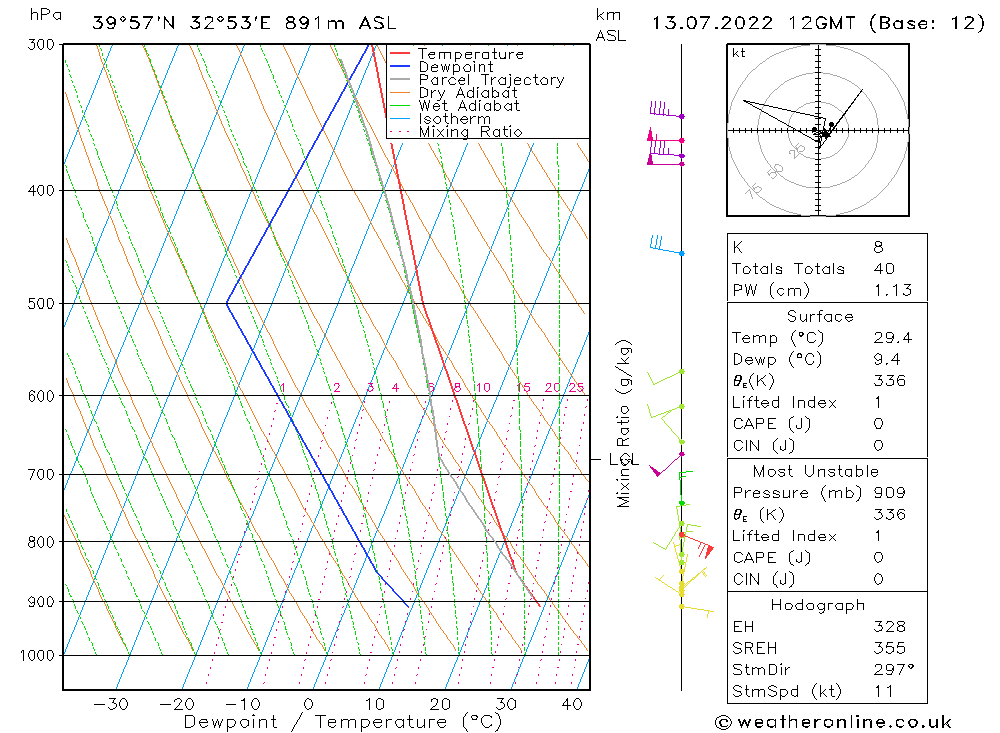Click the 500 hPa pressure label
1000x733 pixels.
click(x=41, y=304)
